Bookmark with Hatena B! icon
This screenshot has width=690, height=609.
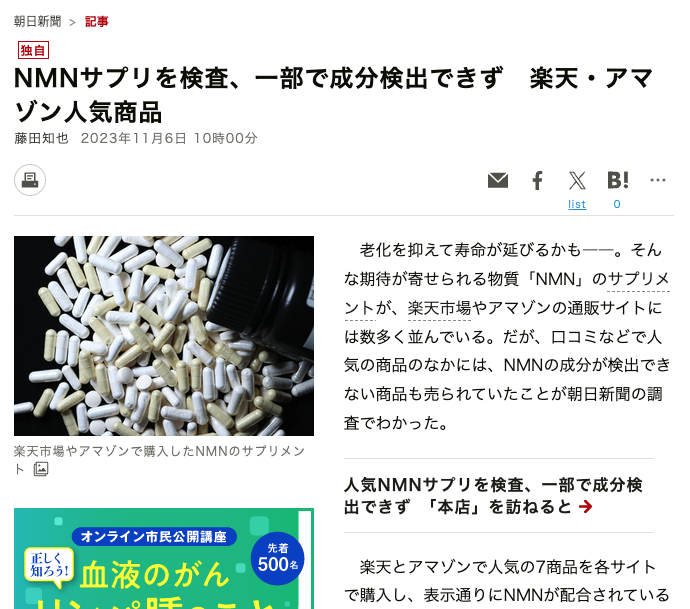click(617, 180)
